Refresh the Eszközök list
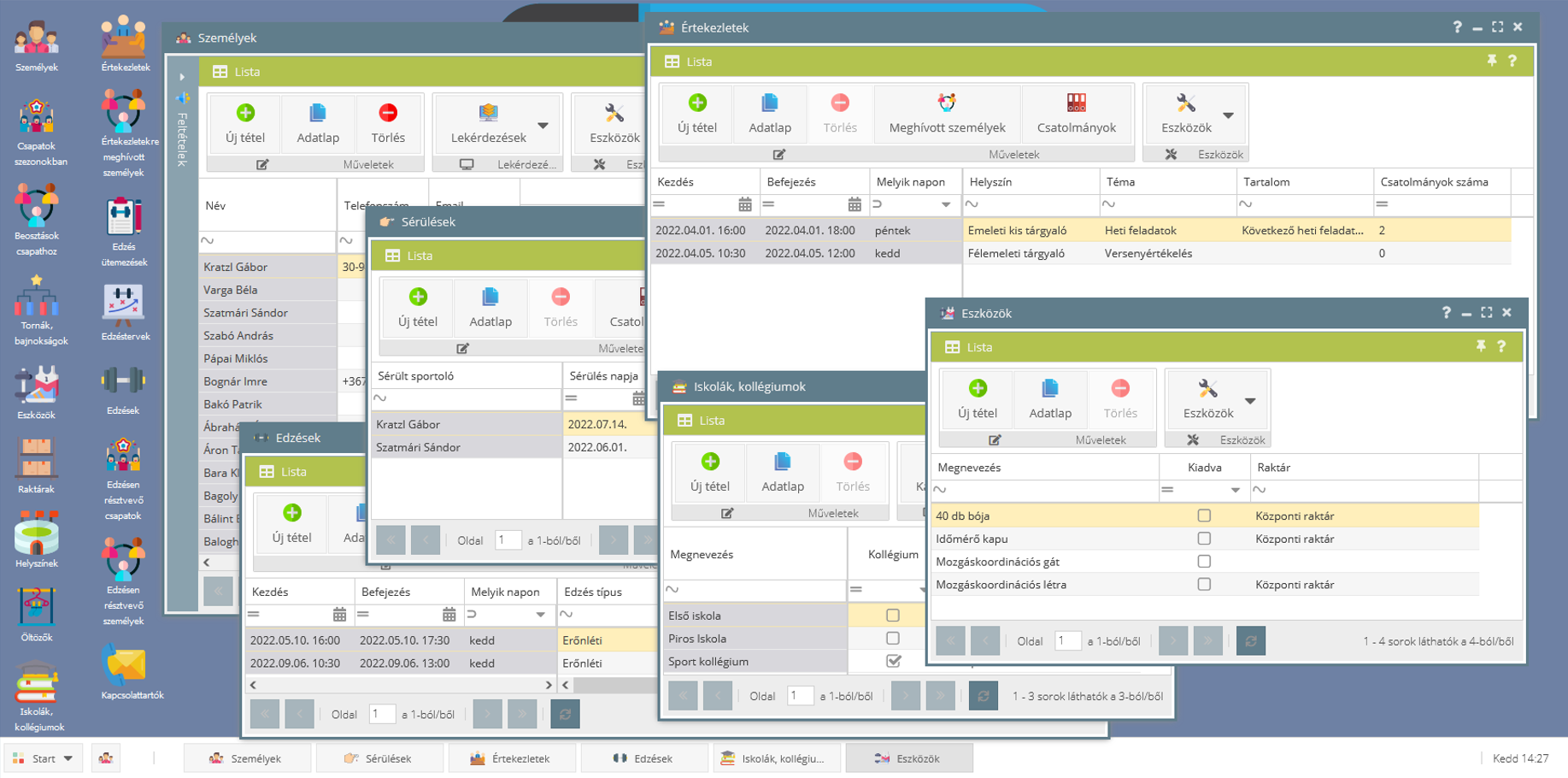1568x778 pixels. [1250, 641]
